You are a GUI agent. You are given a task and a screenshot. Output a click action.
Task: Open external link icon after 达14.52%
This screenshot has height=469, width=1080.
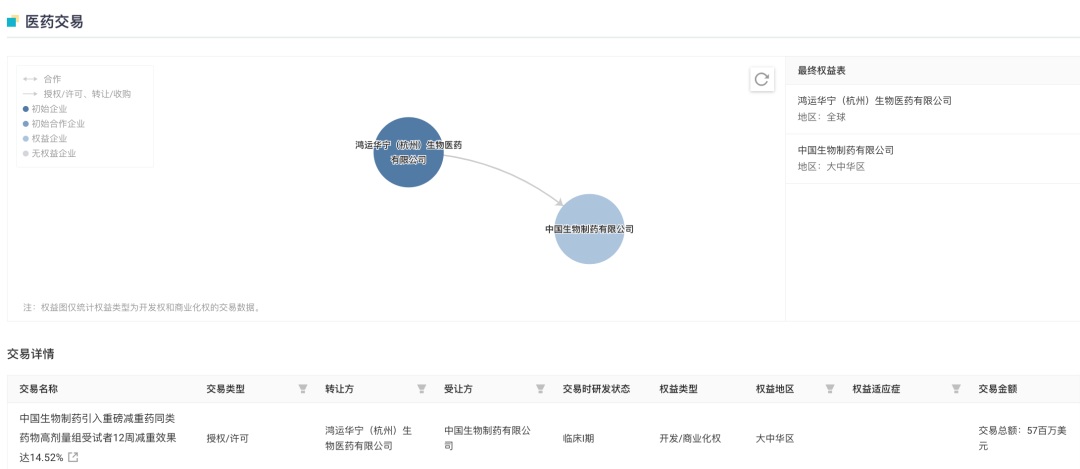click(x=73, y=457)
